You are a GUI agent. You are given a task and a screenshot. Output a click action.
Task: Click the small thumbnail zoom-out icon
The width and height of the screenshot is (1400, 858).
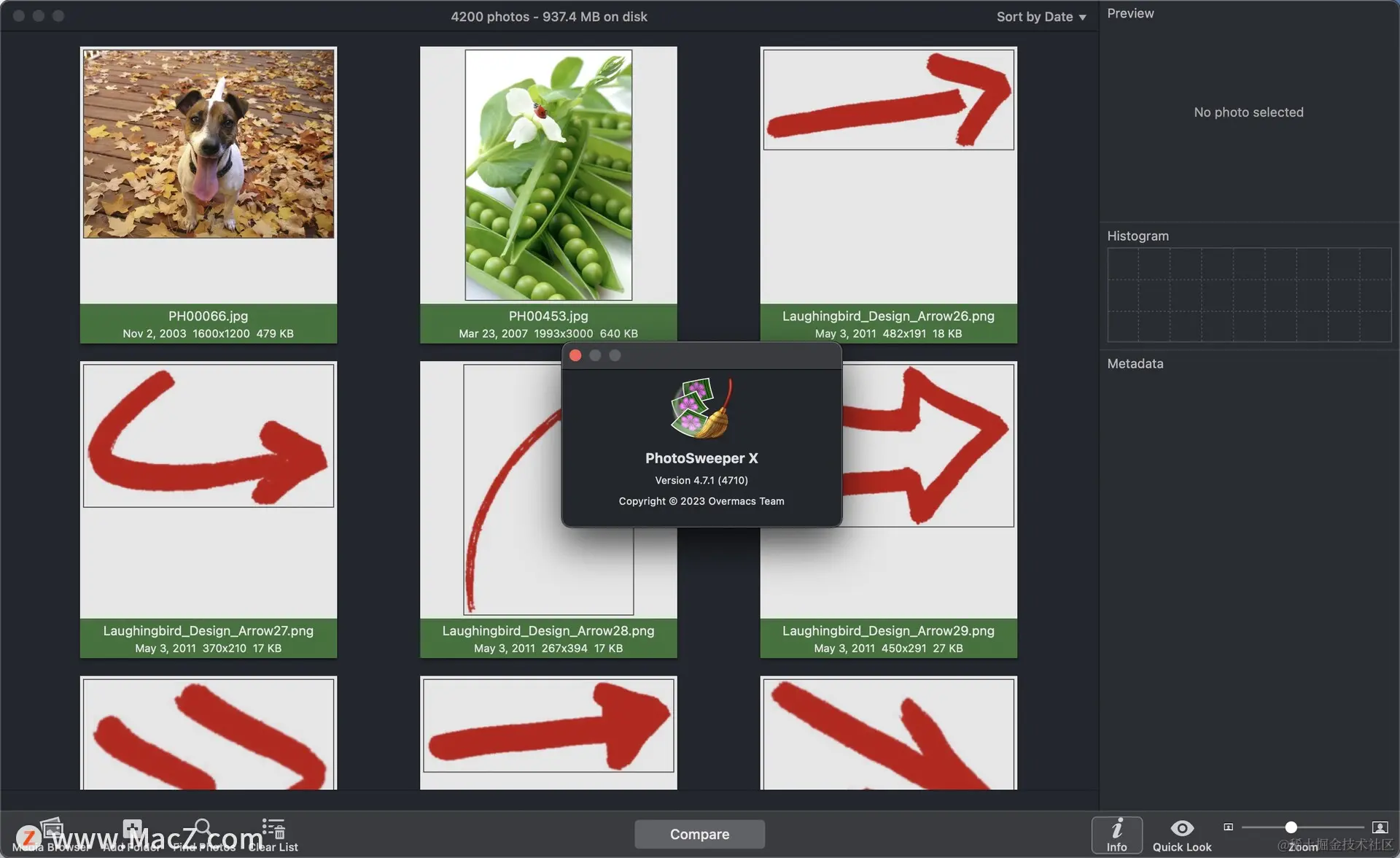coord(1228,827)
